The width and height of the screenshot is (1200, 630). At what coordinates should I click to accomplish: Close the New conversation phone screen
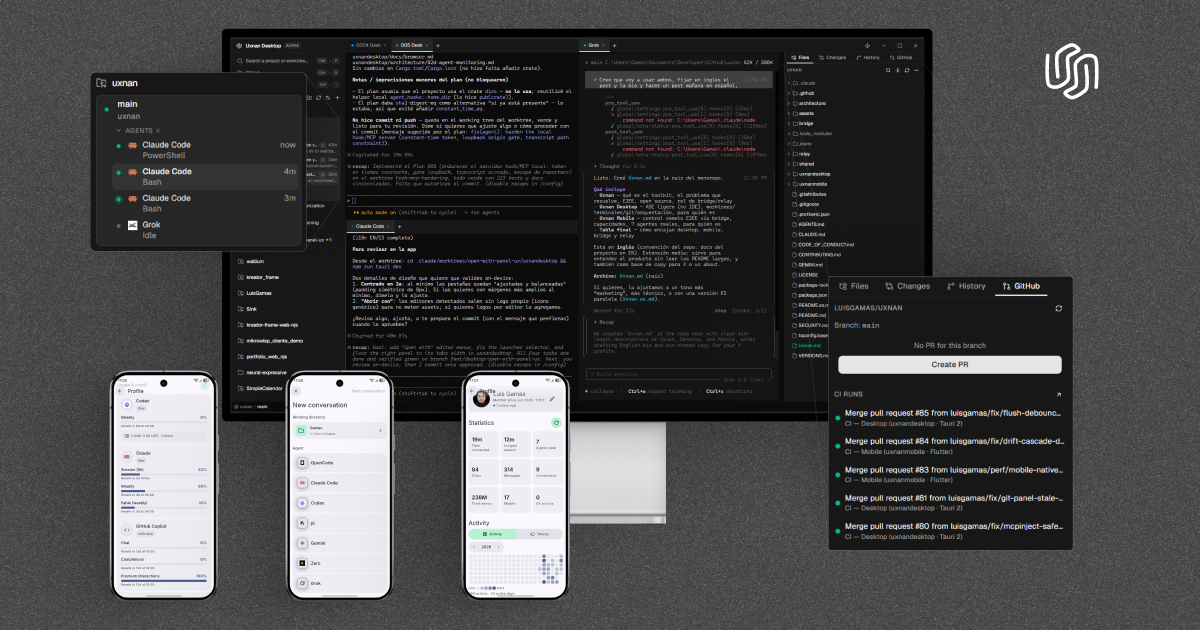tap(296, 391)
